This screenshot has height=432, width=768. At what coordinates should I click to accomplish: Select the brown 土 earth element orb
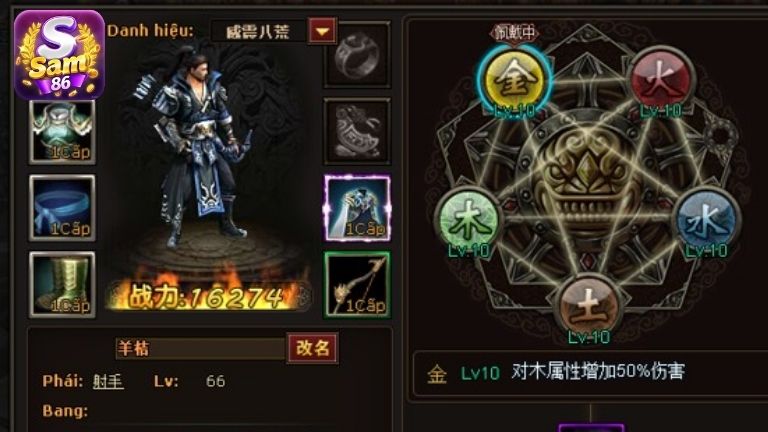coord(588,307)
